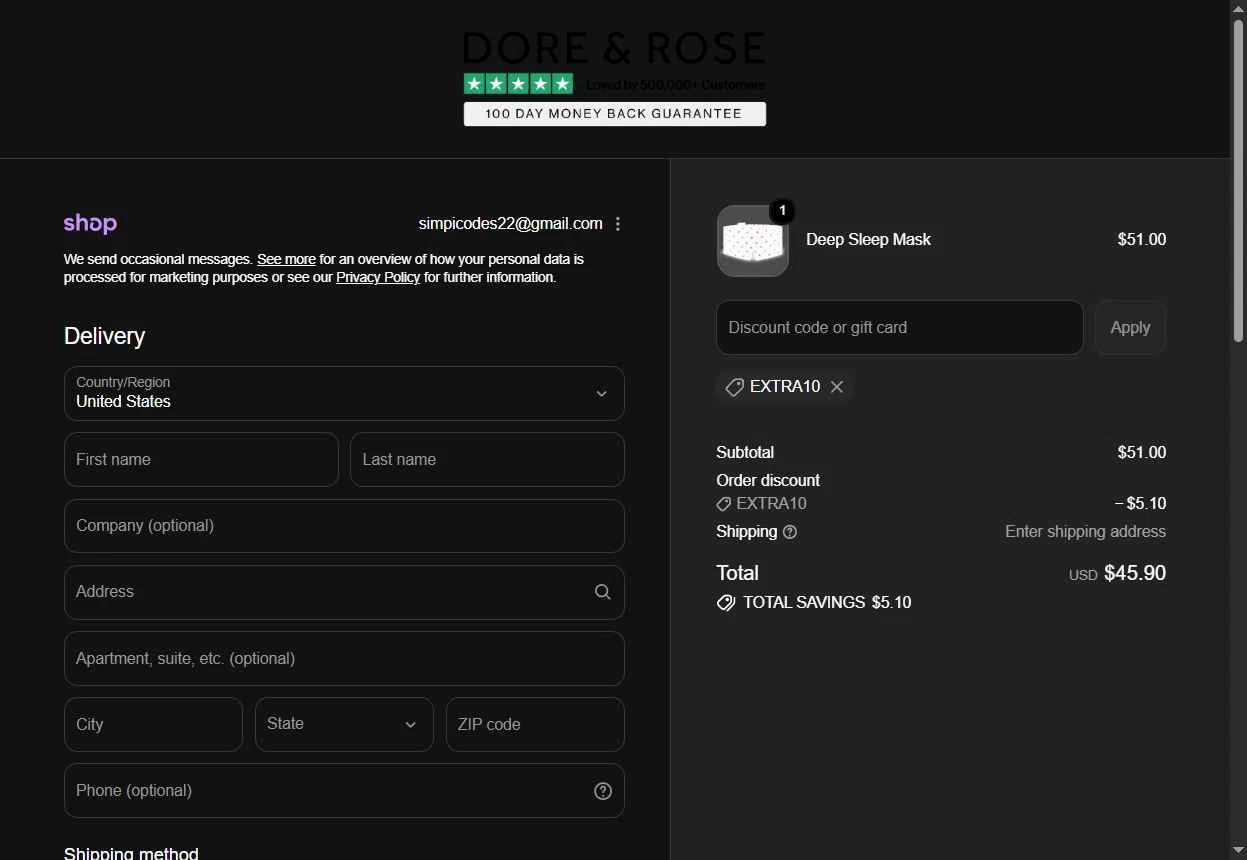Screen dimensions: 1247x860
Task: Select the Apartment, suite field
Action: click(344, 658)
